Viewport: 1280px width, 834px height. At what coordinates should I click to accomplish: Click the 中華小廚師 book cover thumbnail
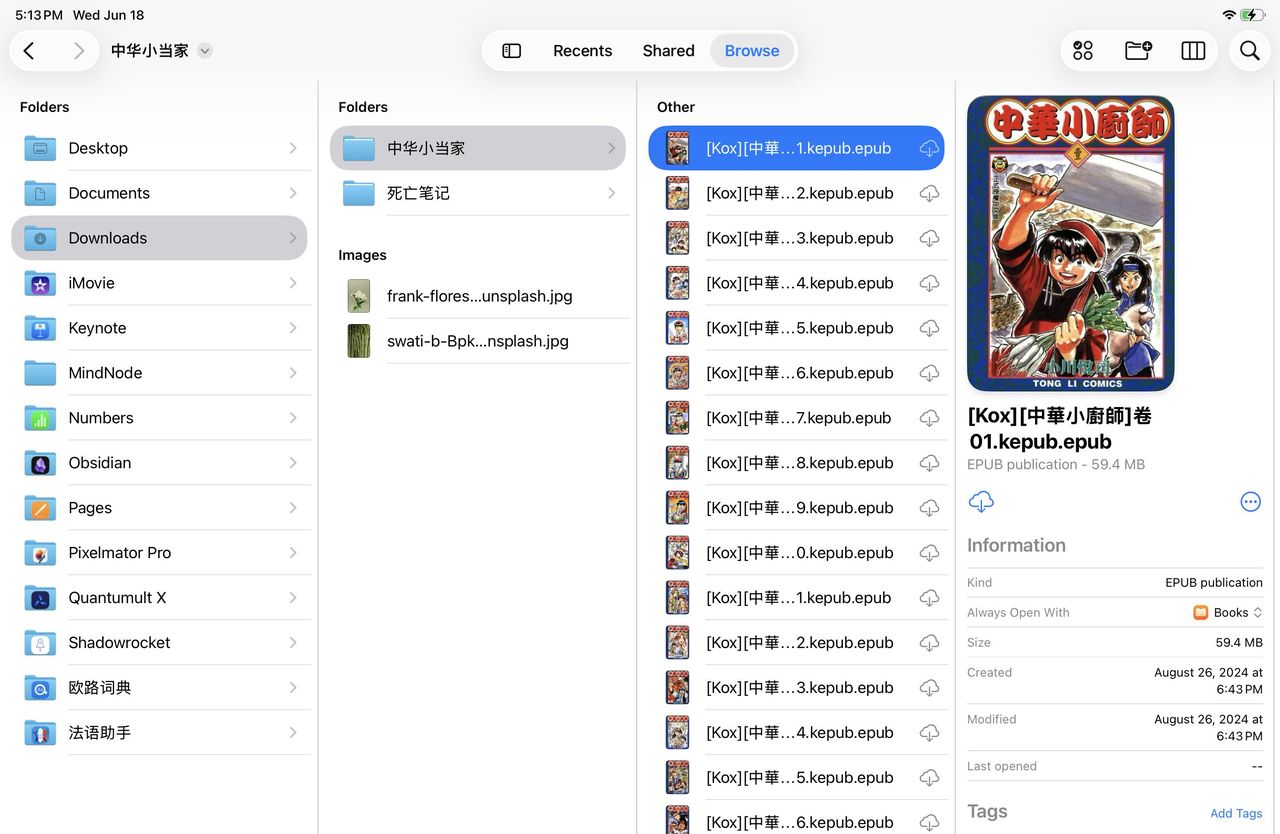pos(1070,243)
